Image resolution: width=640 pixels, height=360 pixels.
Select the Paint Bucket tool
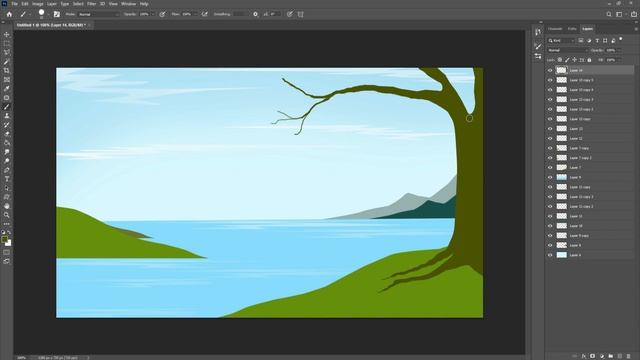7,143
